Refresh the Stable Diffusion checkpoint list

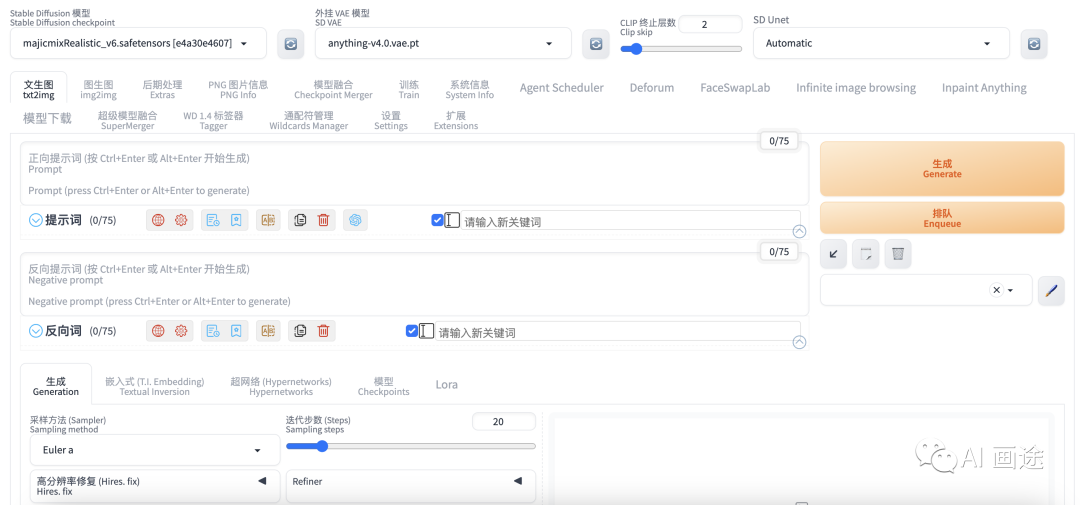coord(291,43)
